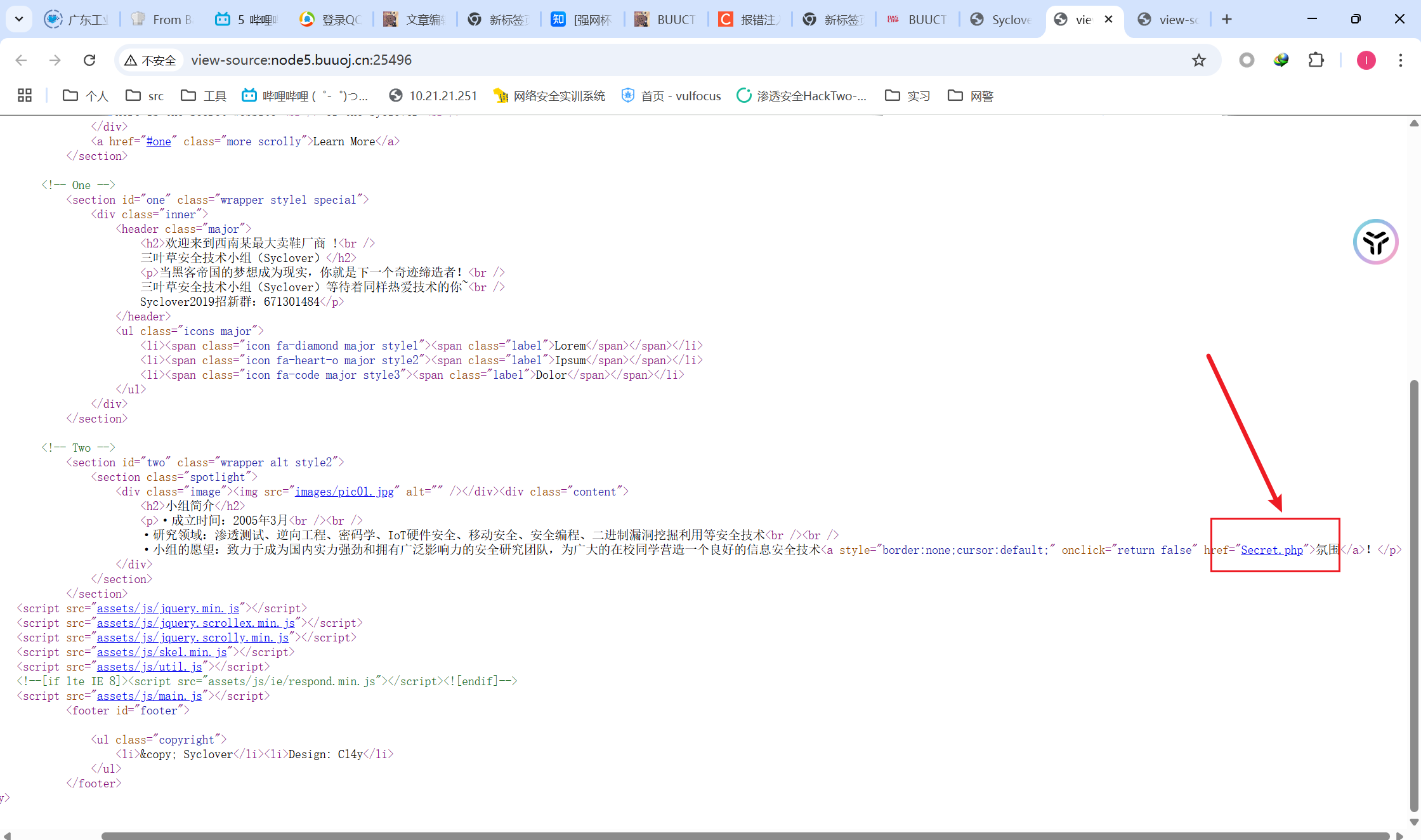Open assets/js/jquery.scrollex.min.js link
1421x840 pixels.
pos(196,623)
